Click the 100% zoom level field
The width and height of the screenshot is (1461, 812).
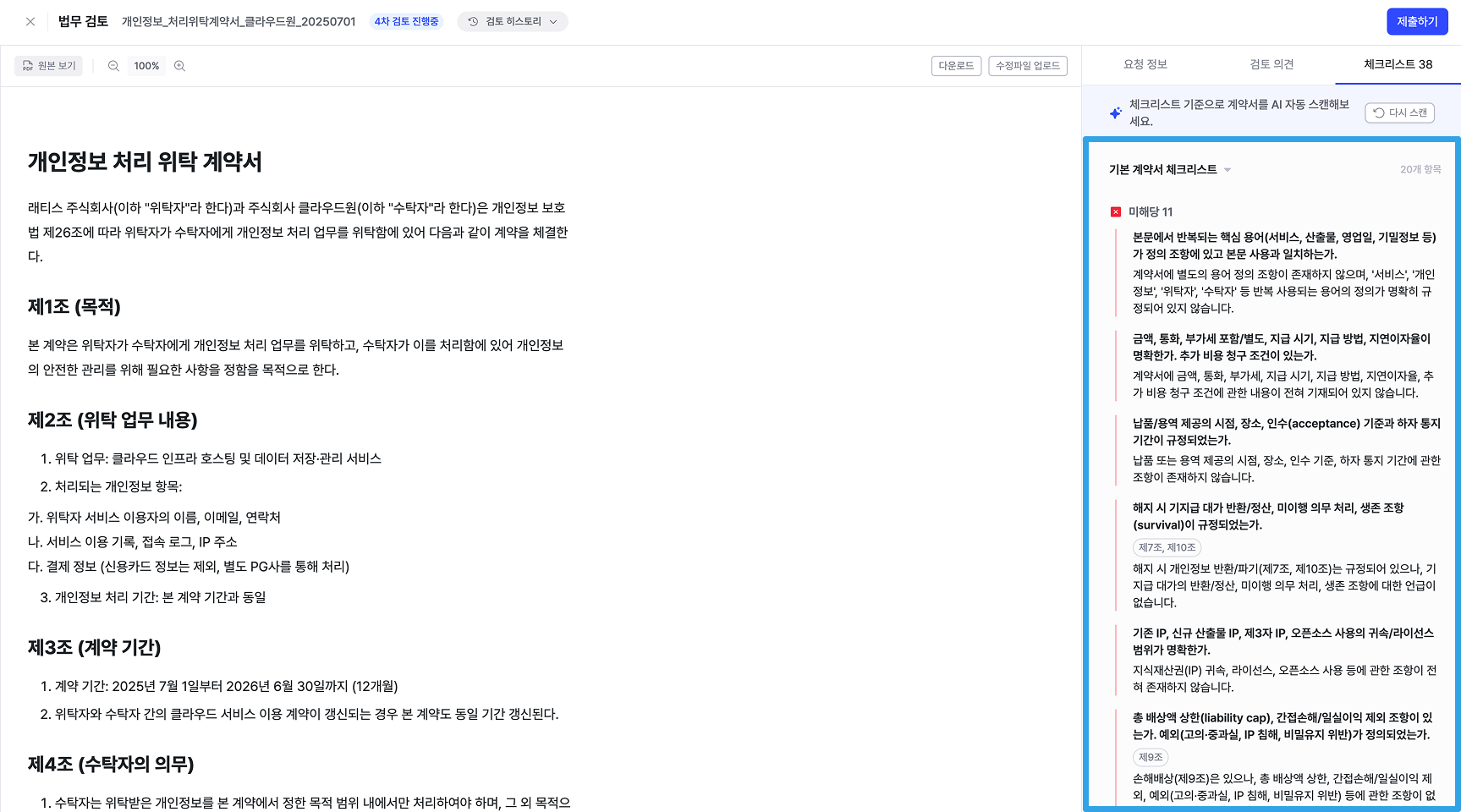click(146, 66)
